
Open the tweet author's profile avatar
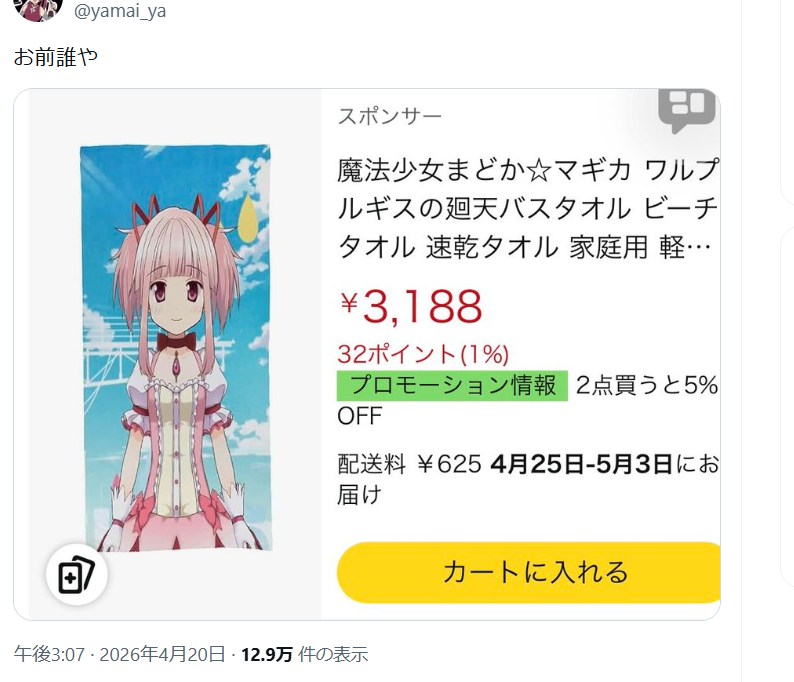tap(38, 8)
